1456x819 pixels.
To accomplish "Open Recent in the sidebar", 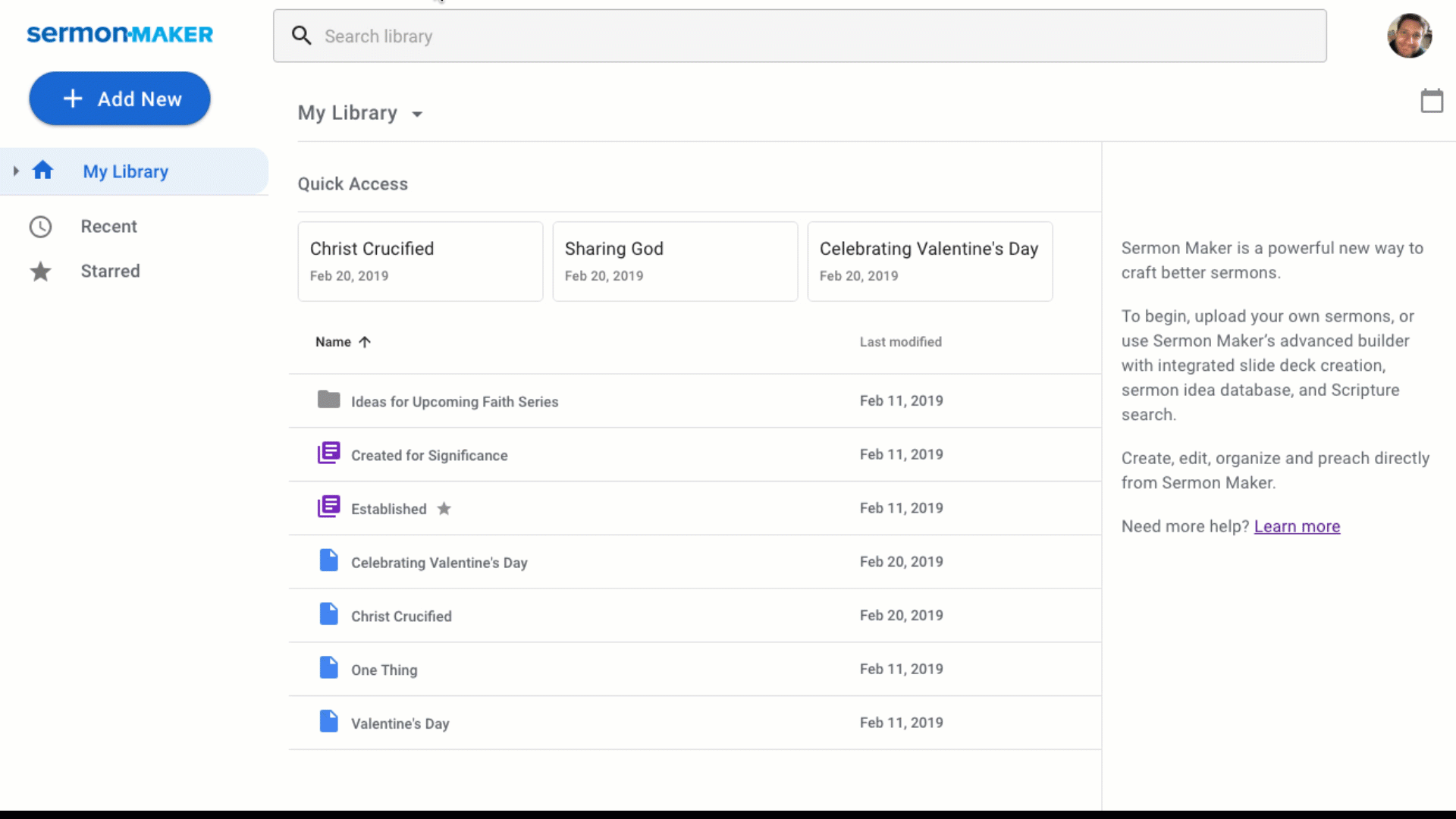I will 108,227.
